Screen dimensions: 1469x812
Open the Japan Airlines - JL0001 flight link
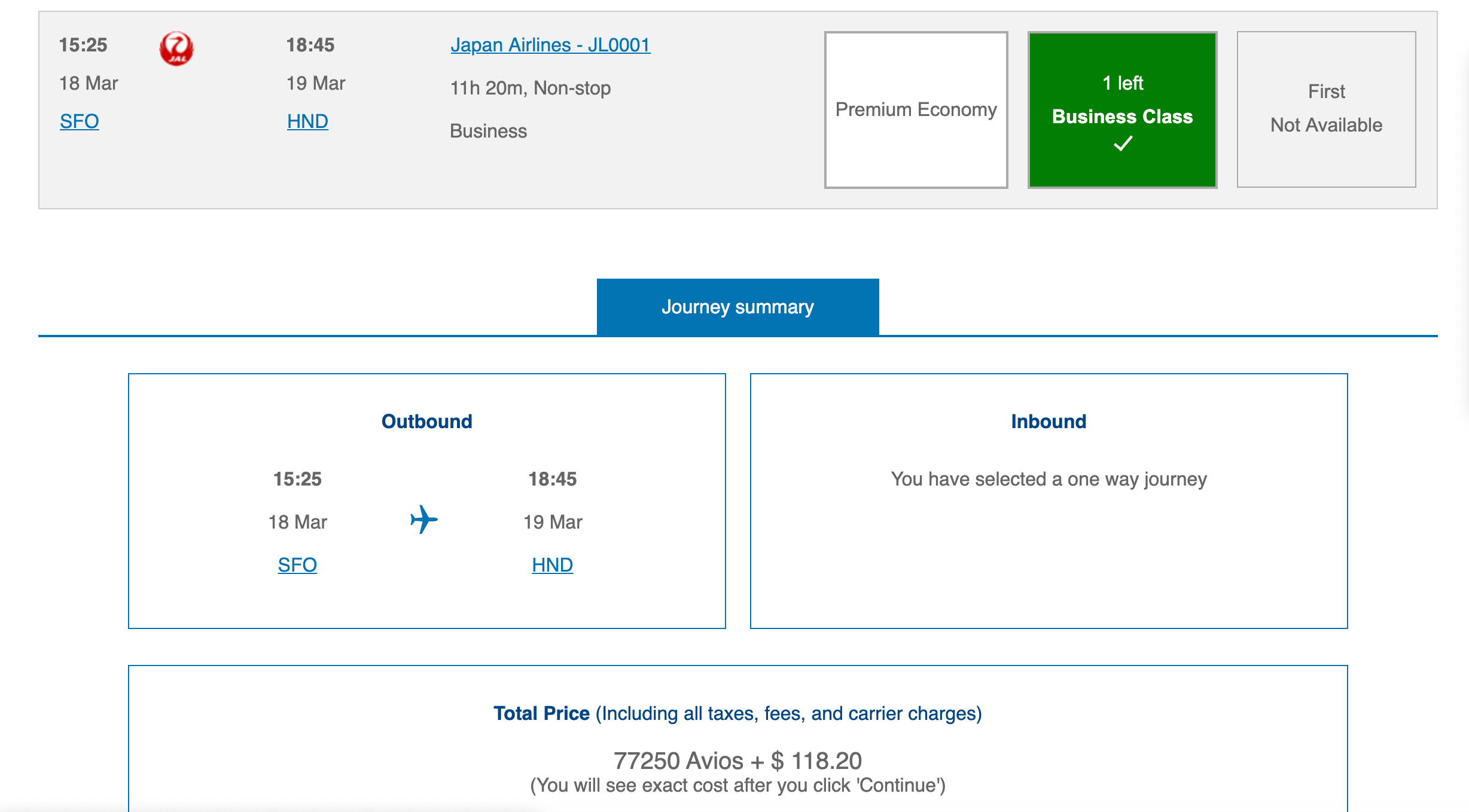[x=550, y=45]
